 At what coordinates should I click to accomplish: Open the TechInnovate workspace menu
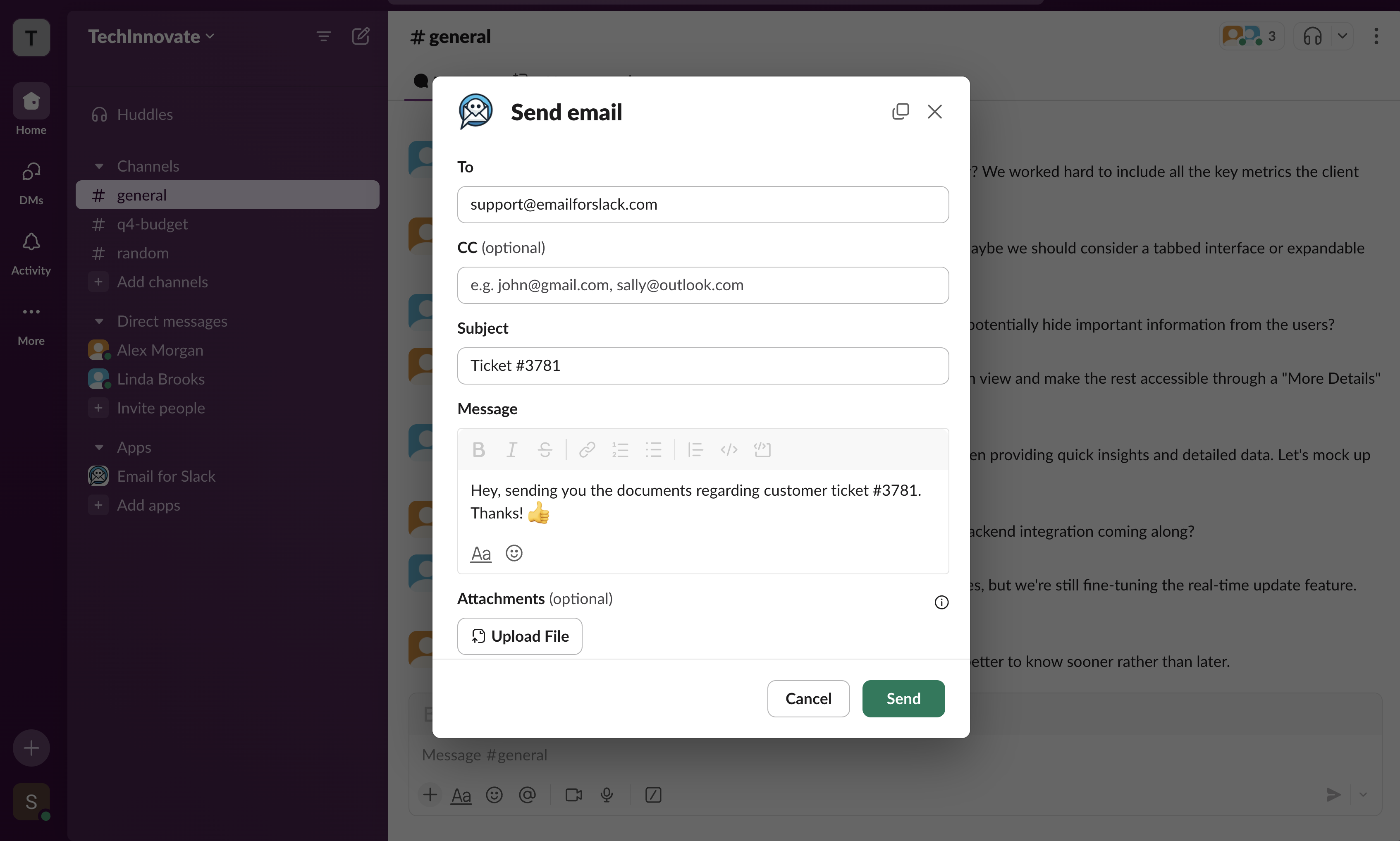pyautogui.click(x=151, y=37)
